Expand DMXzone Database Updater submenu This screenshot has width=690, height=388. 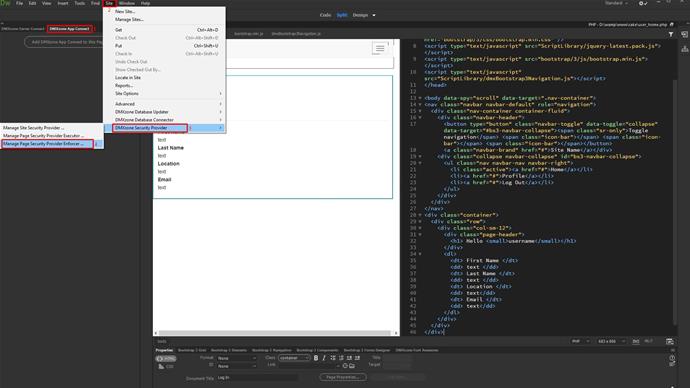coord(164,112)
